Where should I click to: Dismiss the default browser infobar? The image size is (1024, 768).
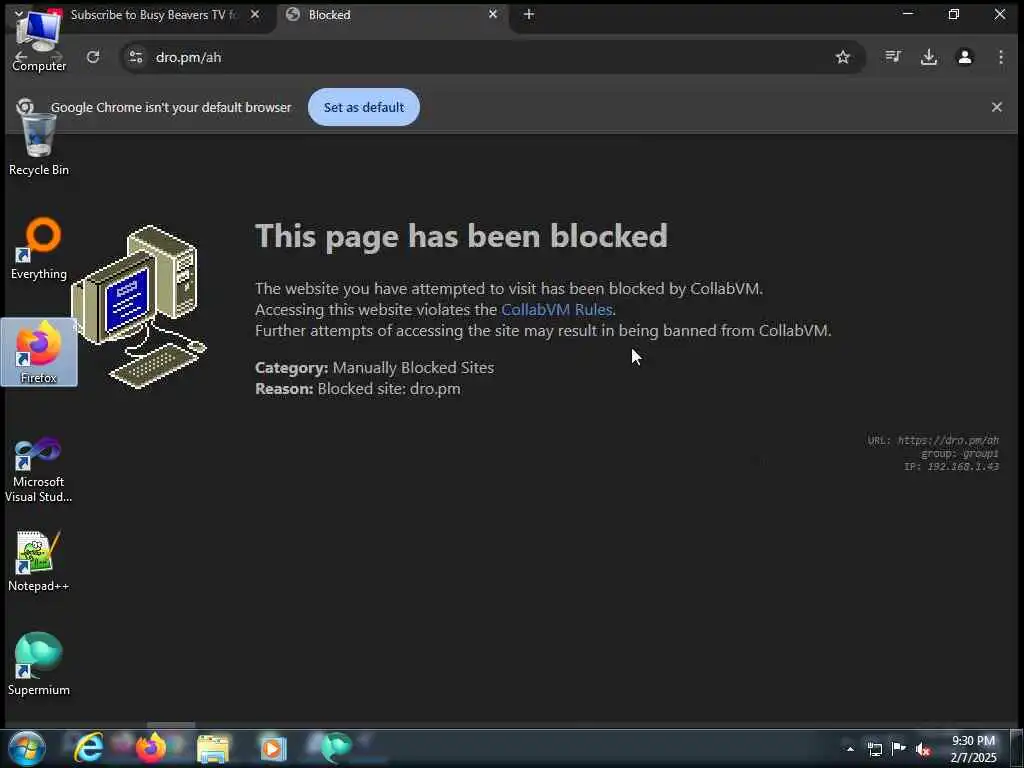coord(997,106)
